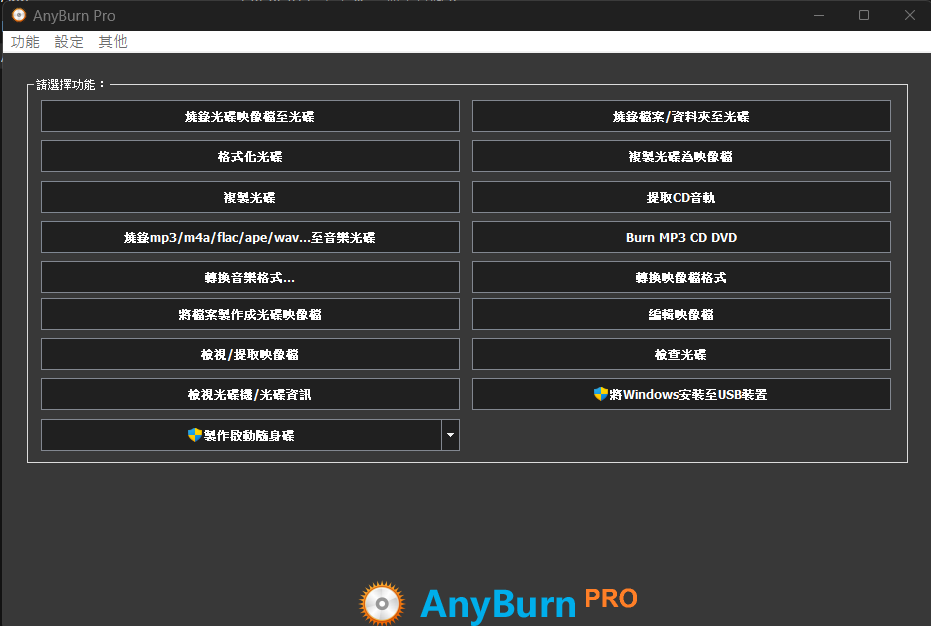931x626 pixels.
Task: Click the 複製光碟 button
Action: tap(250, 197)
